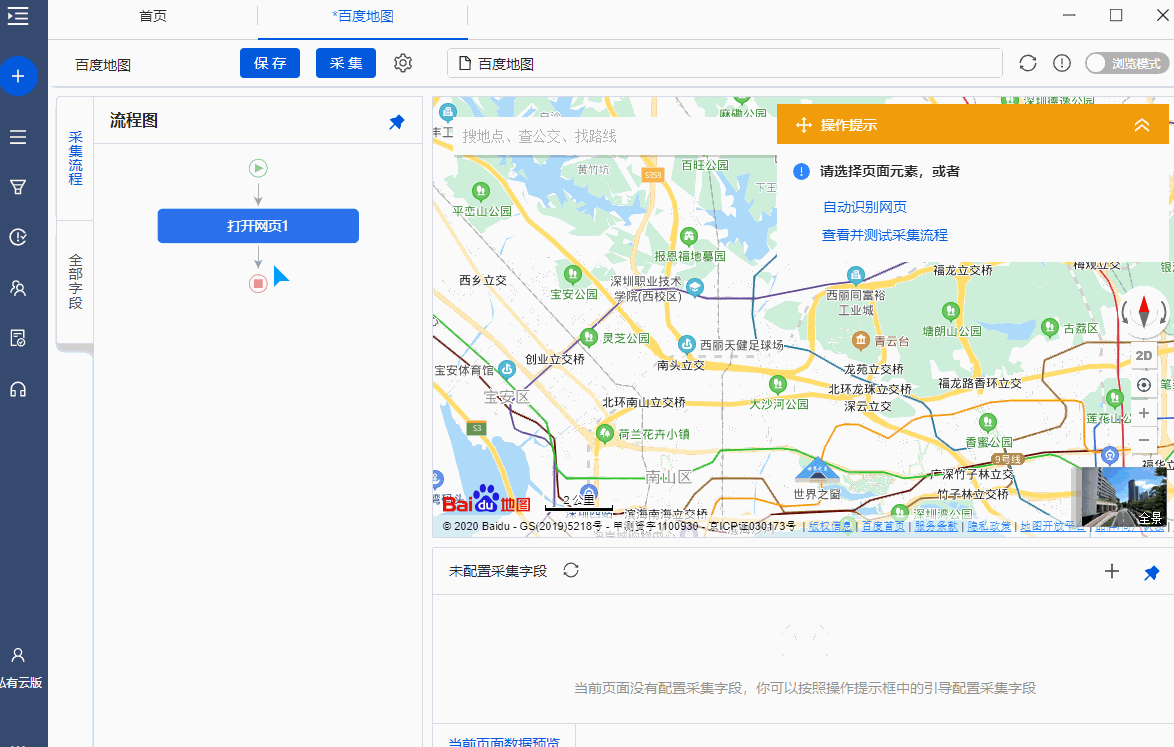The height and width of the screenshot is (747, 1174).
Task: Pin the 流程图 flowchart panel
Action: tap(397, 122)
